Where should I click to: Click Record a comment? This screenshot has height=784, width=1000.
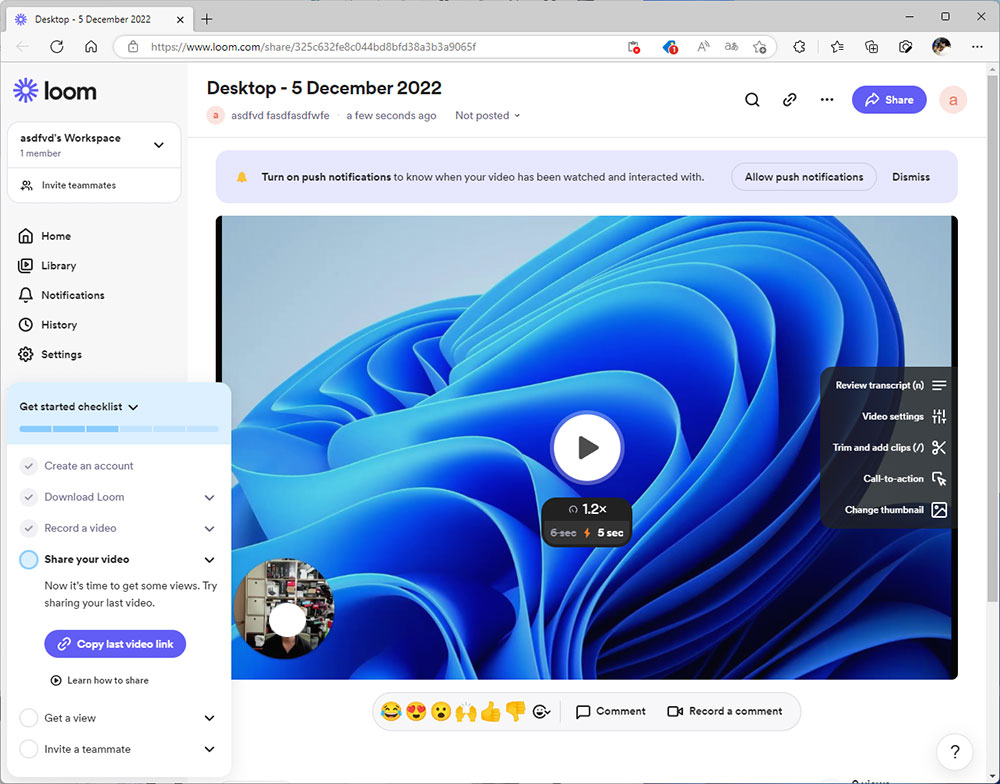[724, 711]
